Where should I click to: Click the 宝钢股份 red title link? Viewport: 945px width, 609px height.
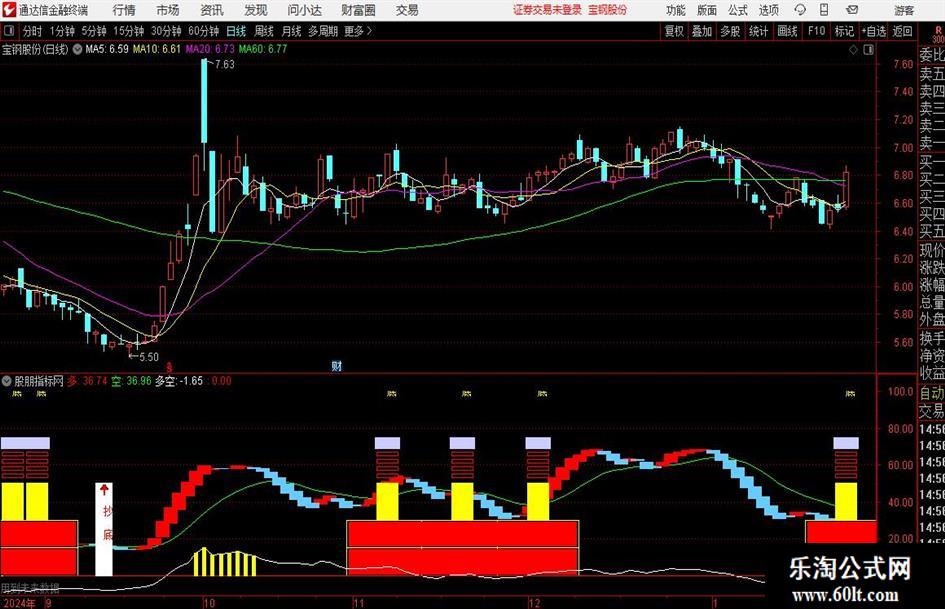point(608,10)
